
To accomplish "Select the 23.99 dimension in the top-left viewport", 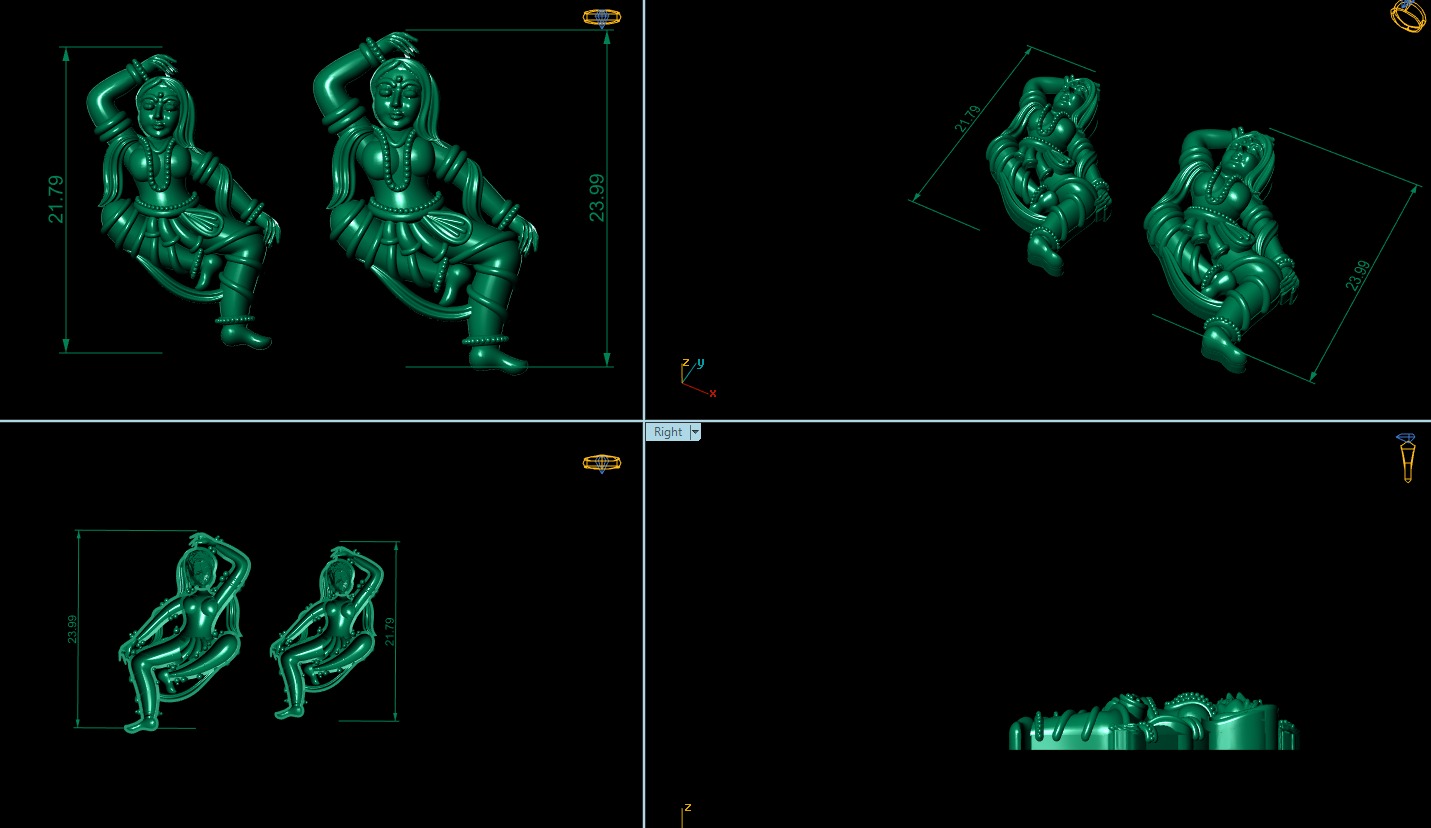I will pyautogui.click(x=597, y=197).
